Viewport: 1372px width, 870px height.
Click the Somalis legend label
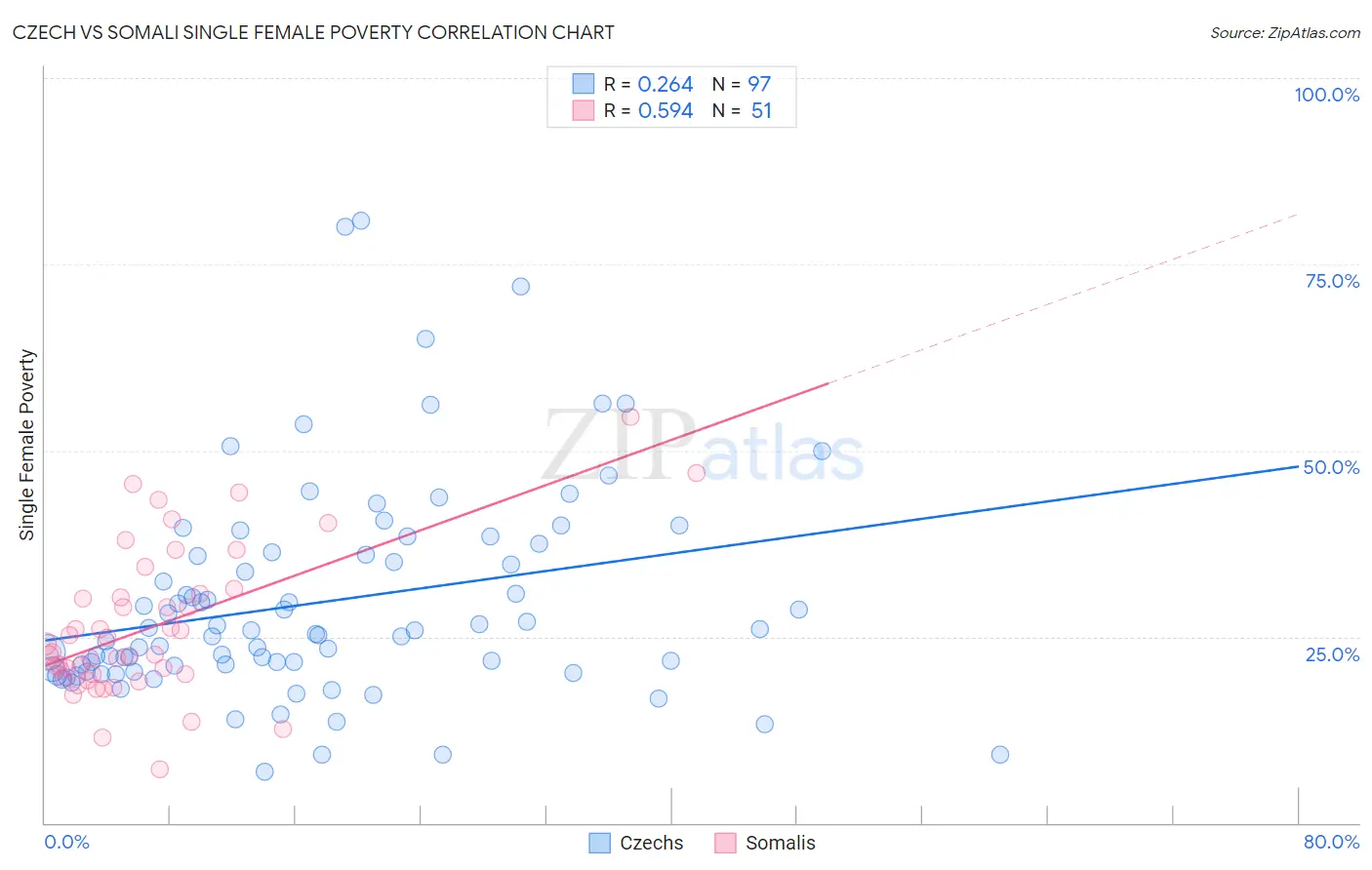[x=780, y=843]
